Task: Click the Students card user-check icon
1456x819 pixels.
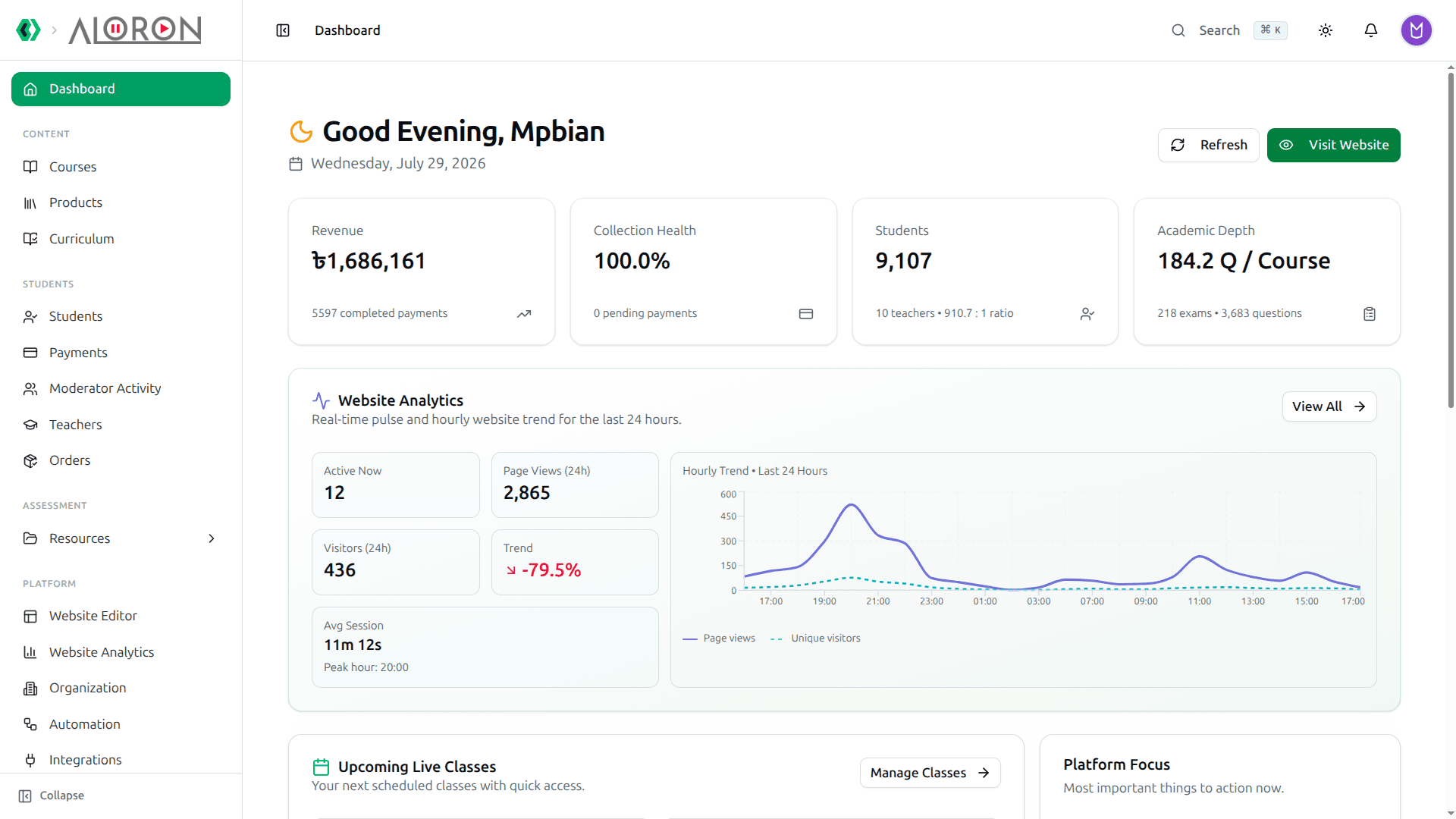Action: (x=1087, y=314)
